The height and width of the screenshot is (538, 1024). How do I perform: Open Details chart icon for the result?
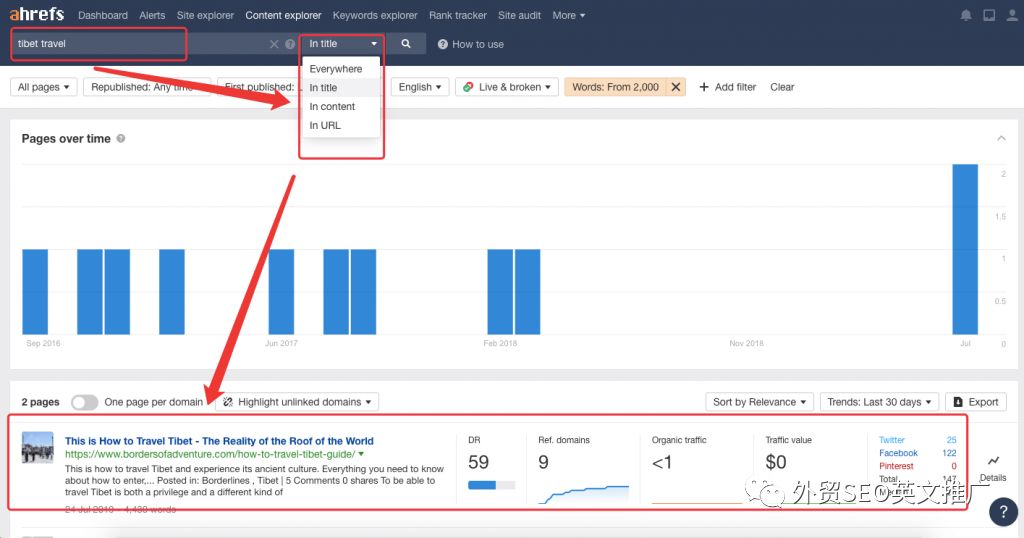[993, 461]
